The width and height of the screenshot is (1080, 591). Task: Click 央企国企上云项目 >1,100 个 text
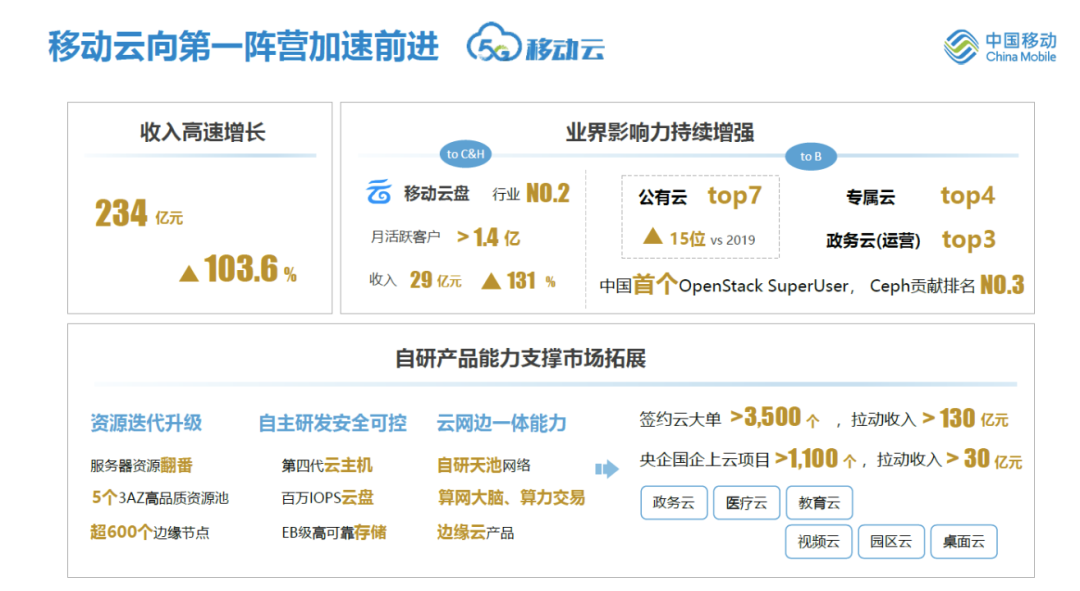pyautogui.click(x=748, y=459)
